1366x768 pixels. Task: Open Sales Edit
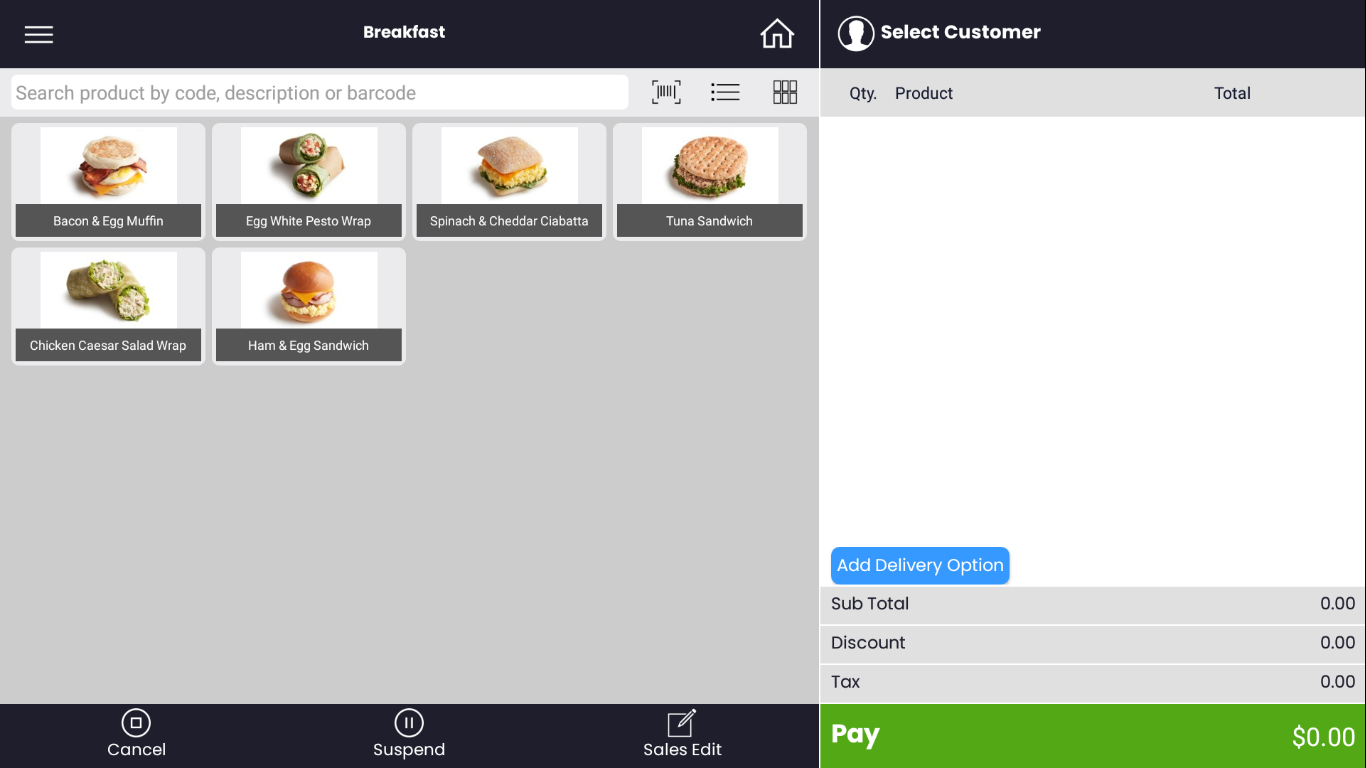(682, 735)
